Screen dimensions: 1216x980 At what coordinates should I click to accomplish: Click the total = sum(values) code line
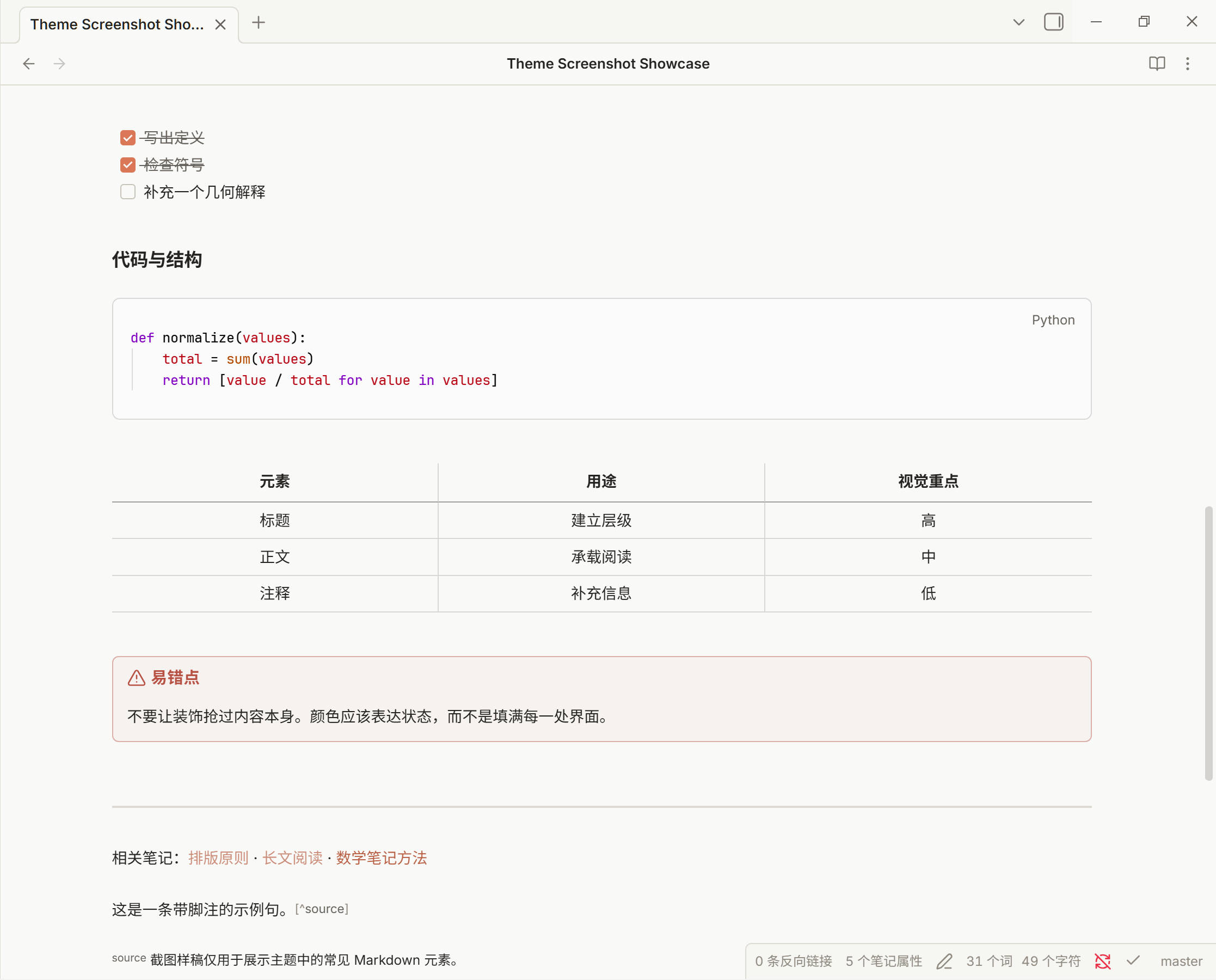(238, 359)
